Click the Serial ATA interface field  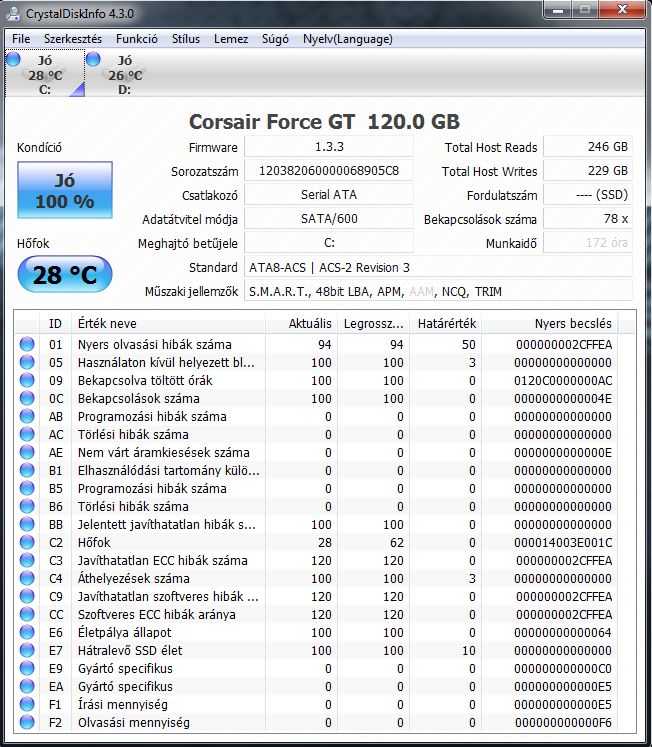coord(329,195)
